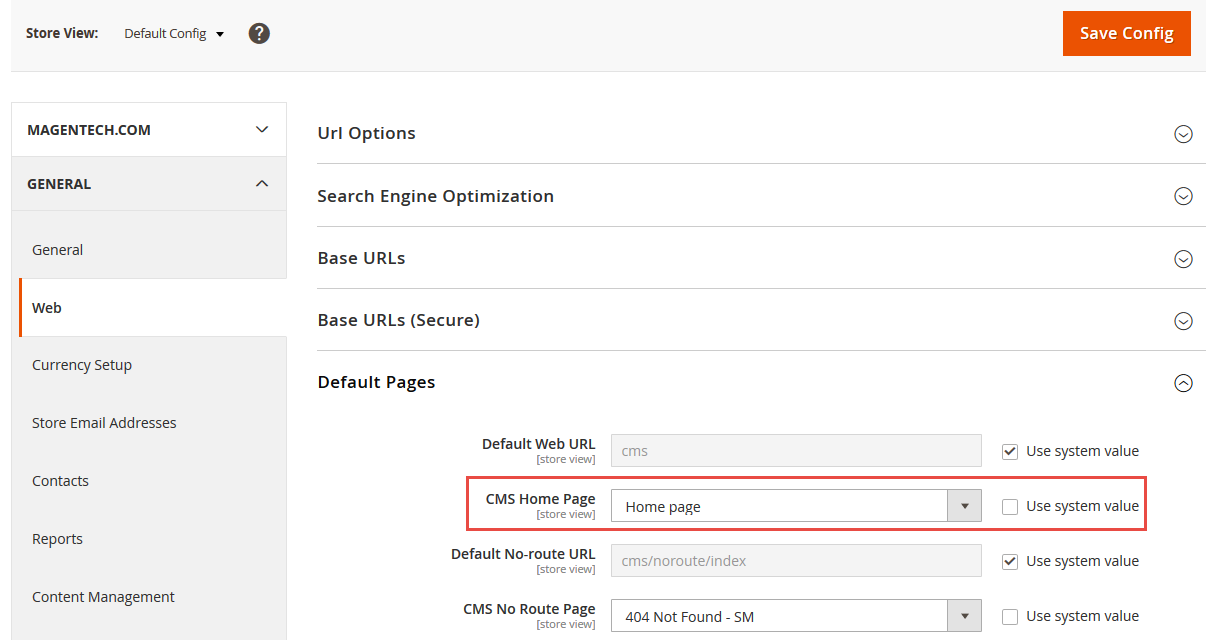The width and height of the screenshot is (1215, 640).
Task: Collapse the Default Pages section
Action: [x=1183, y=383]
